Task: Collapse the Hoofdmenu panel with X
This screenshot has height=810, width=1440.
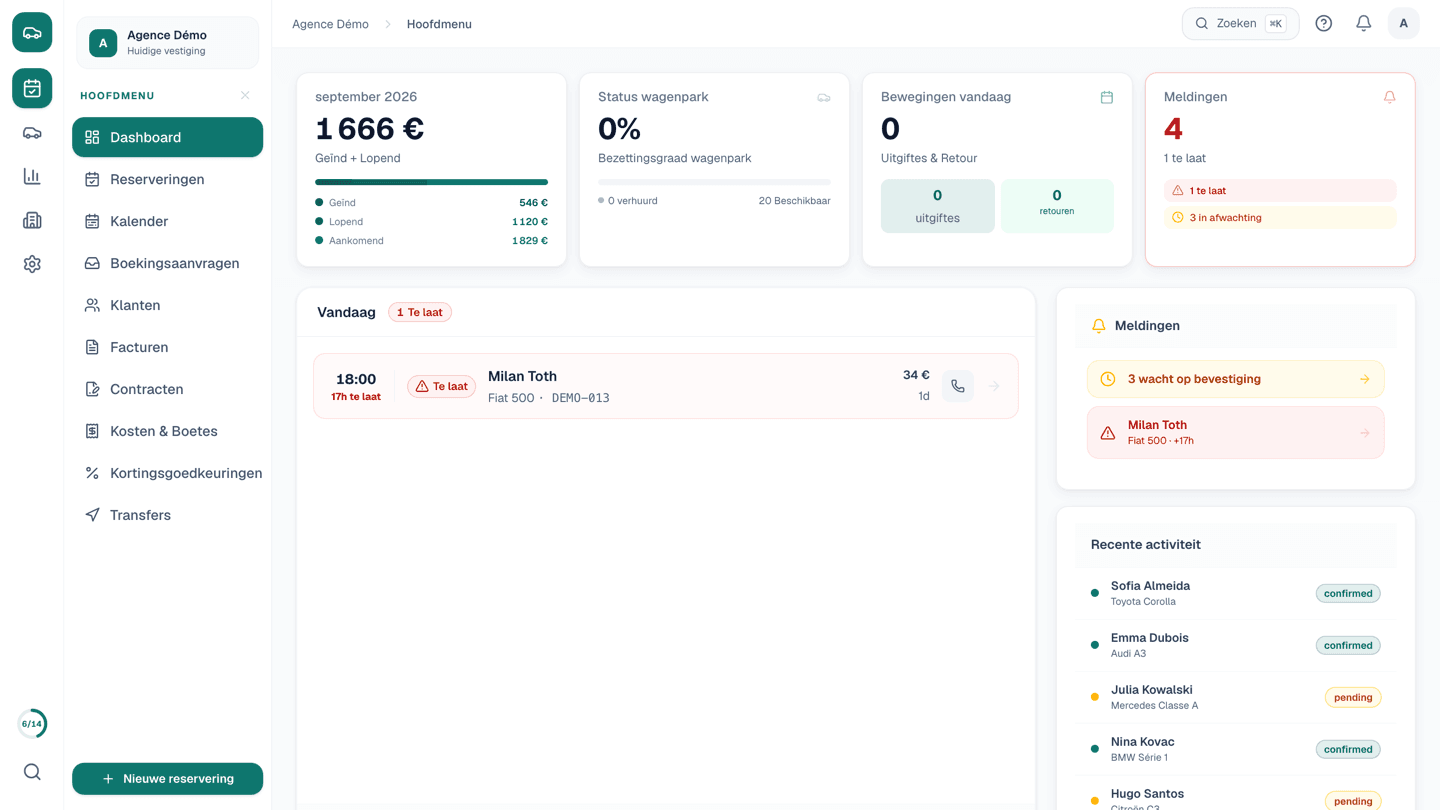Action: coord(245,95)
